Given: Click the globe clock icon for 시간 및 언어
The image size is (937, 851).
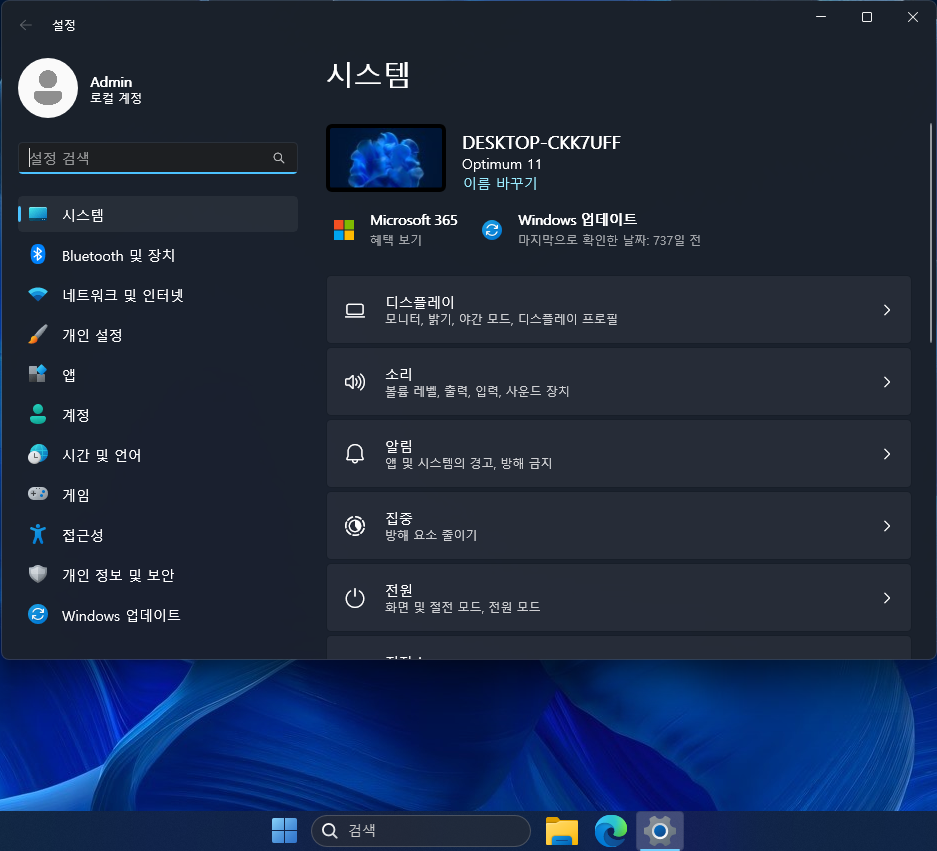Looking at the screenshot, I should (x=38, y=454).
